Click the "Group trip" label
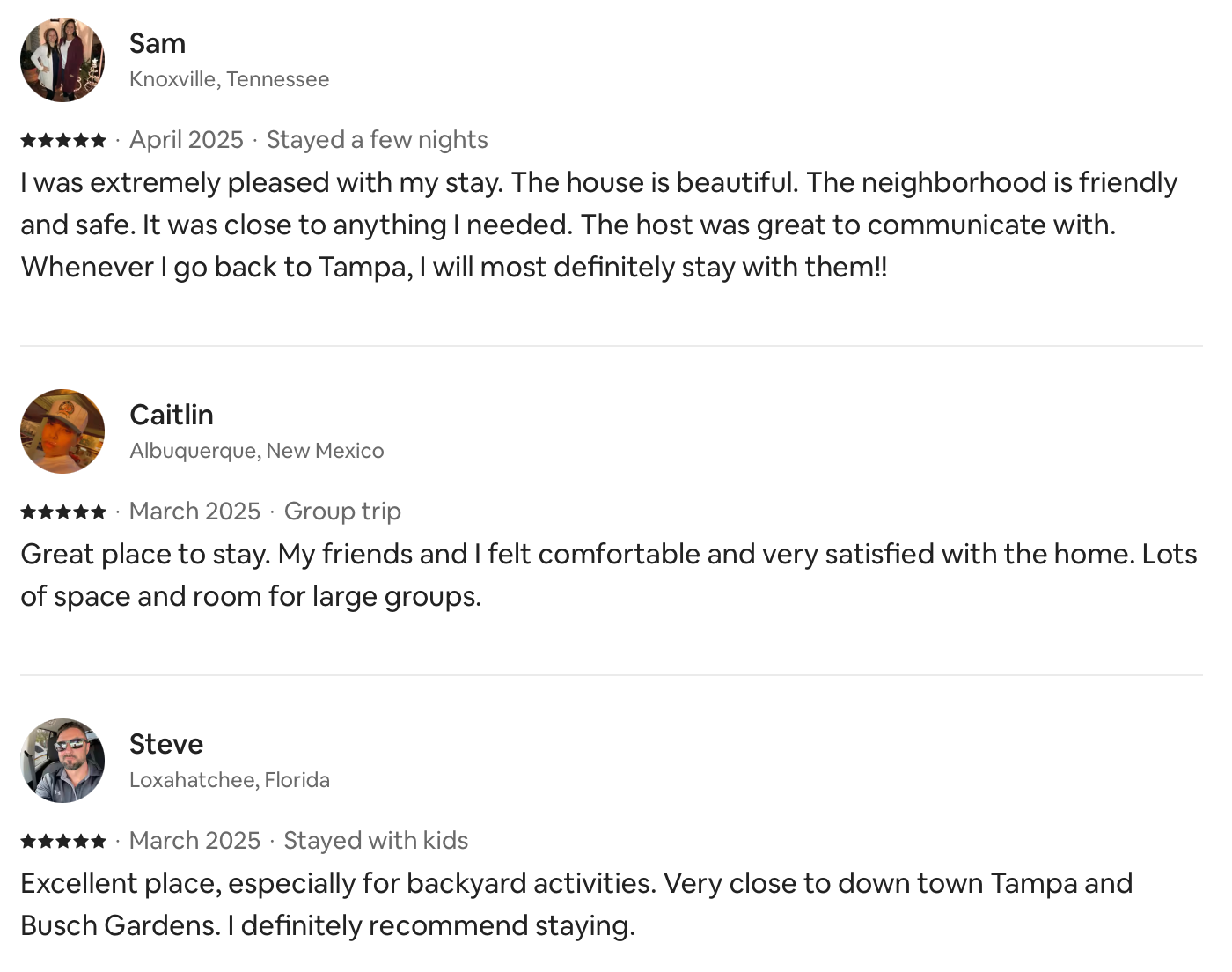This screenshot has width=1232, height=972. pyautogui.click(x=342, y=512)
